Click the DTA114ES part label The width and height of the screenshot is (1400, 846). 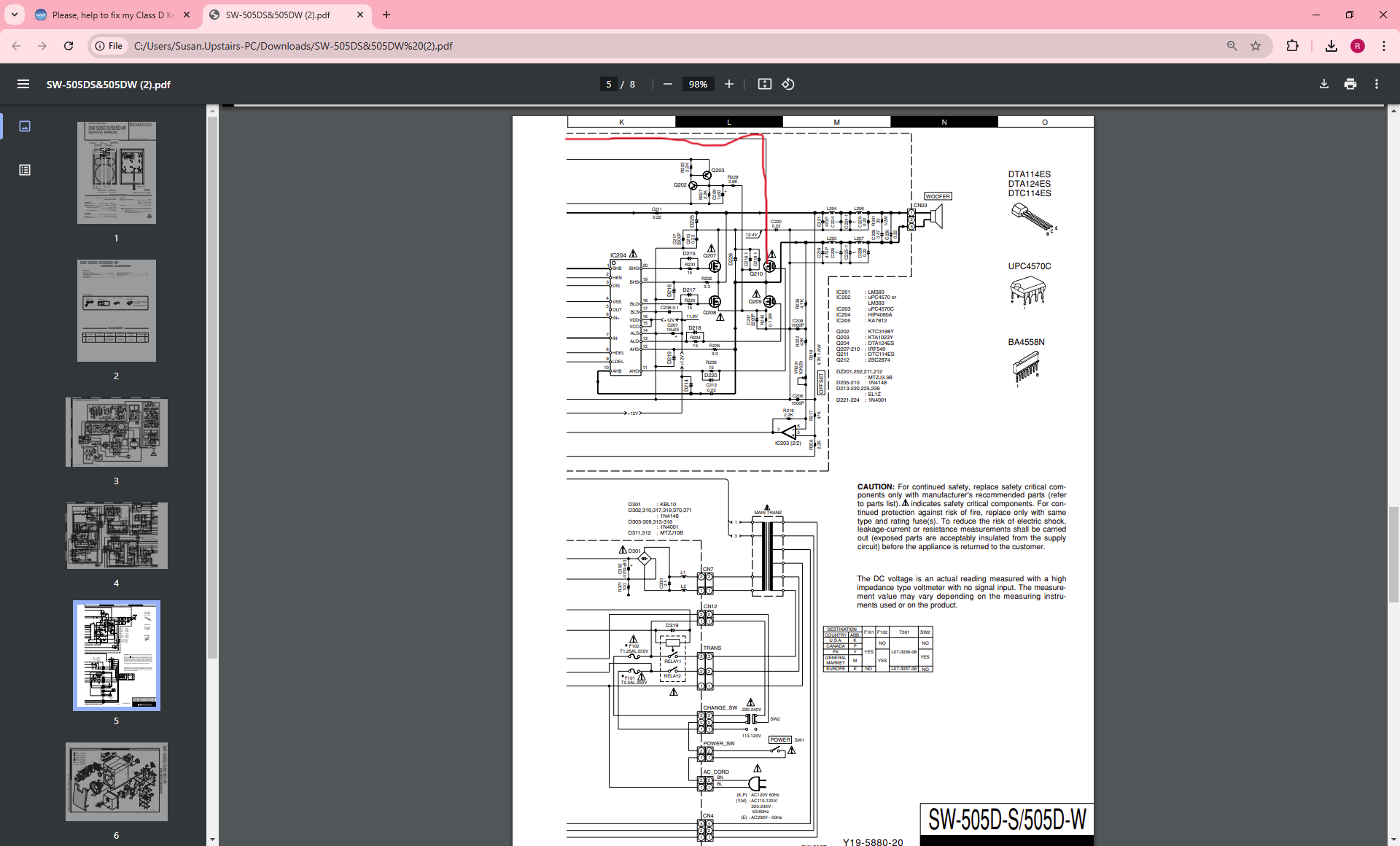tap(1030, 174)
